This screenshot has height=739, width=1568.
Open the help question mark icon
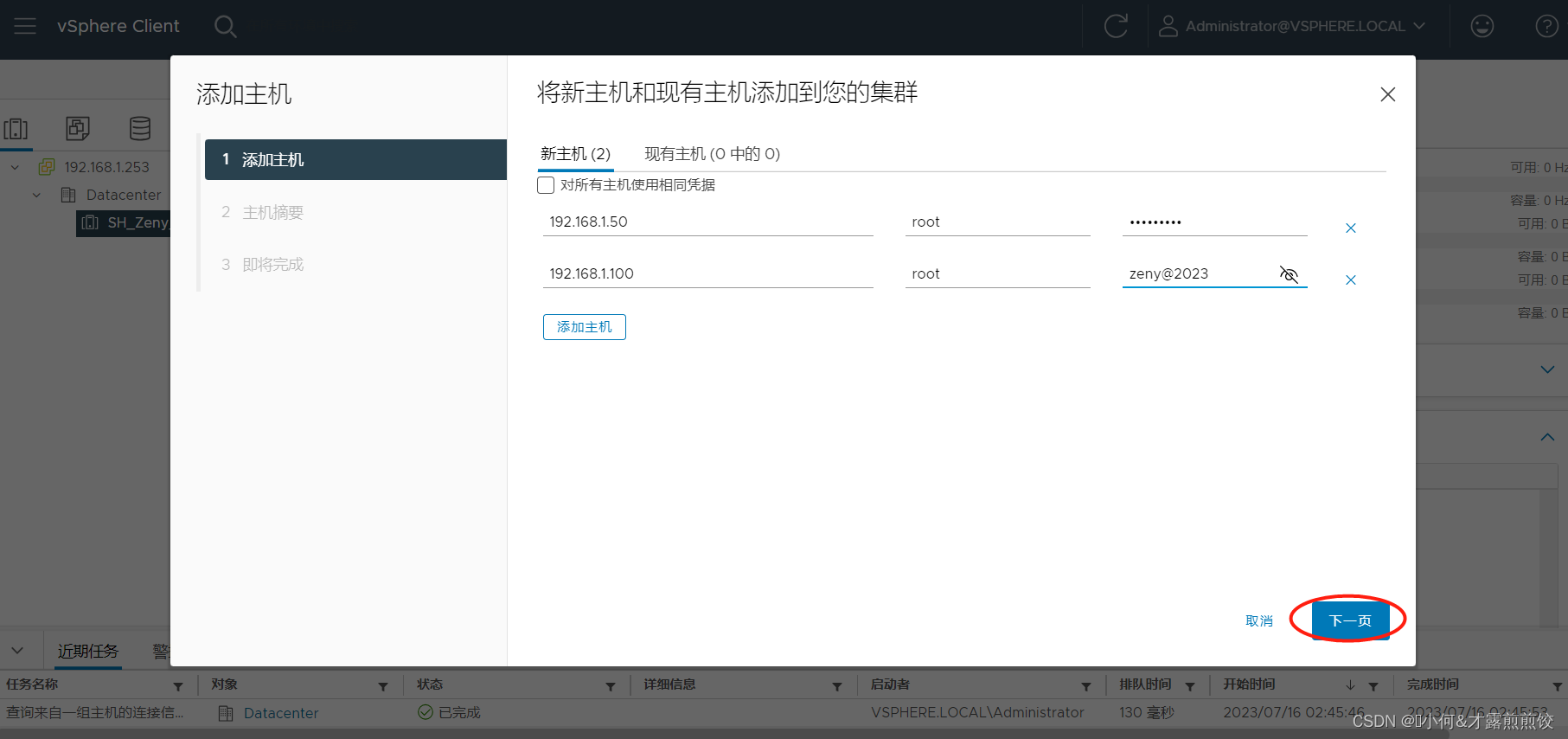click(1546, 26)
